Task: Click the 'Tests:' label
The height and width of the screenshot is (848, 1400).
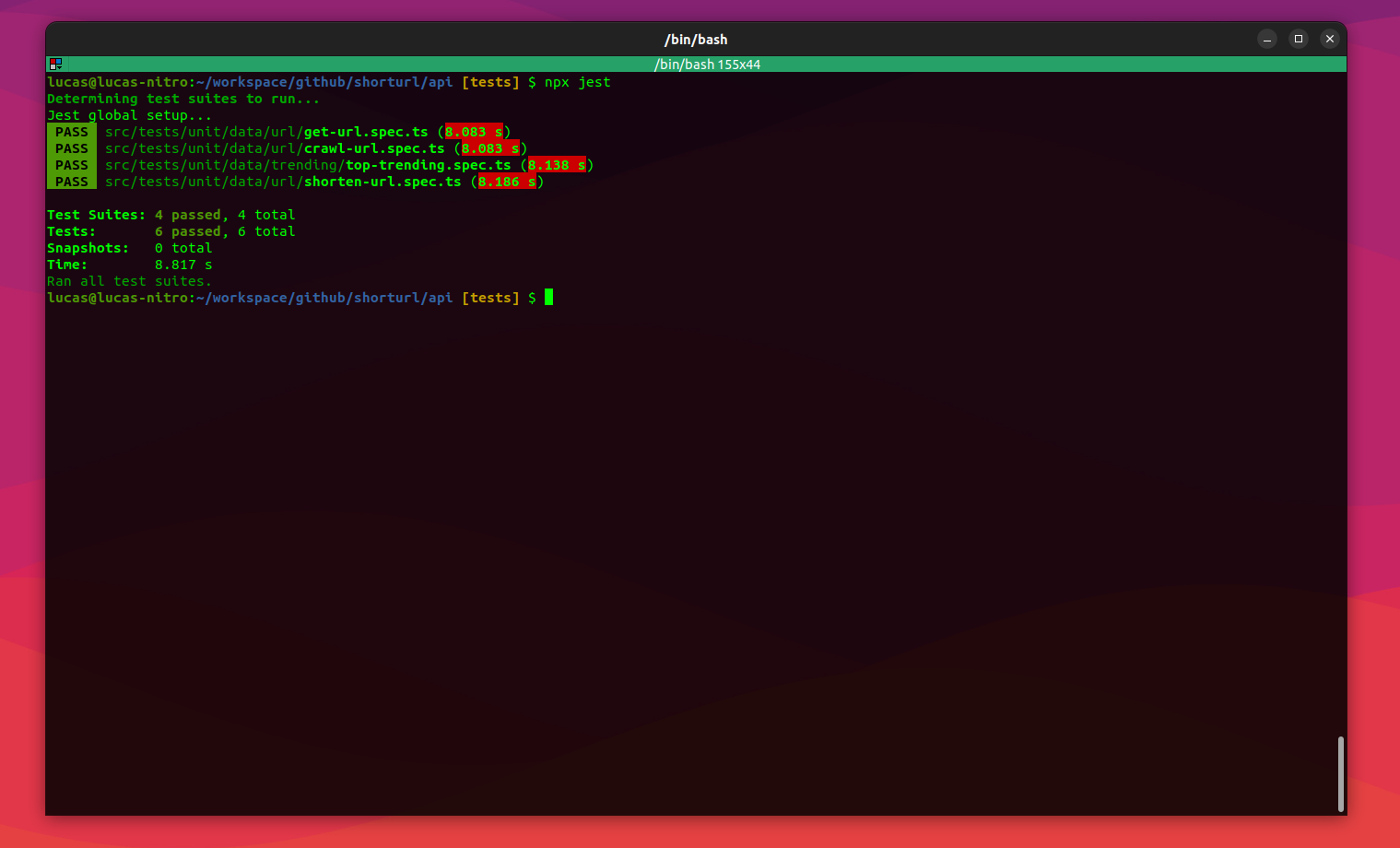Action: (x=72, y=231)
